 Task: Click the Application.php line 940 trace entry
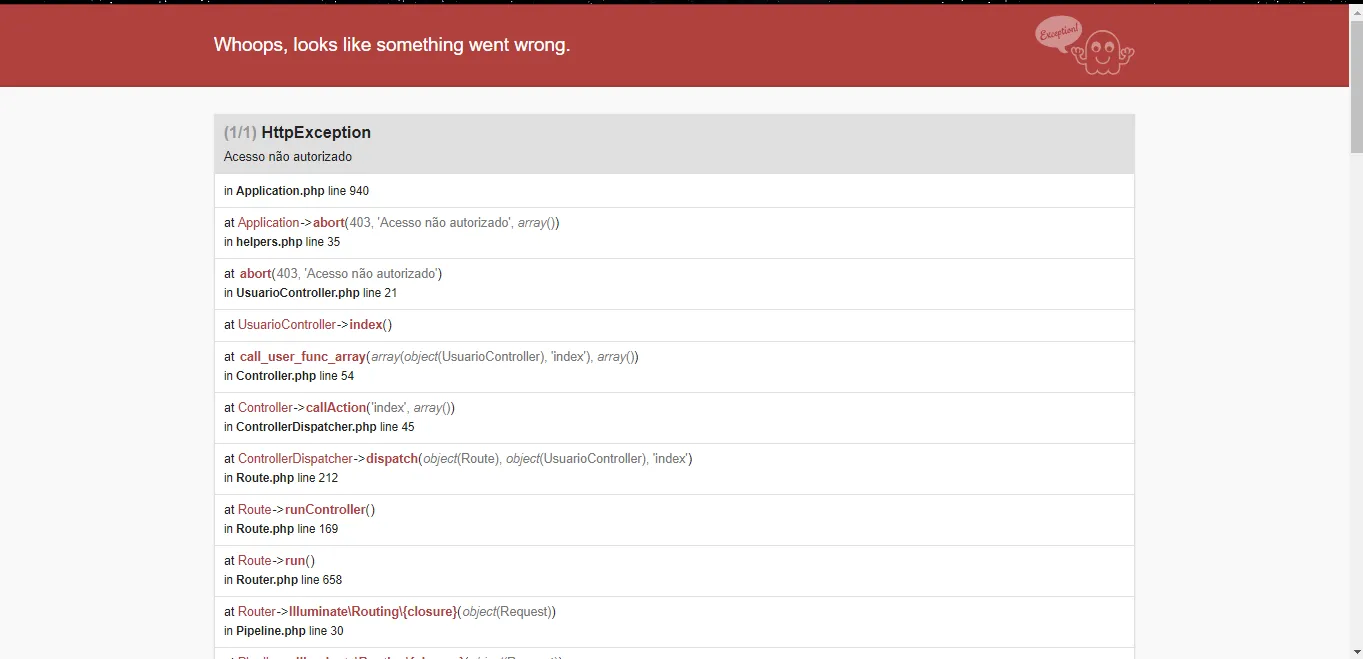pos(296,191)
